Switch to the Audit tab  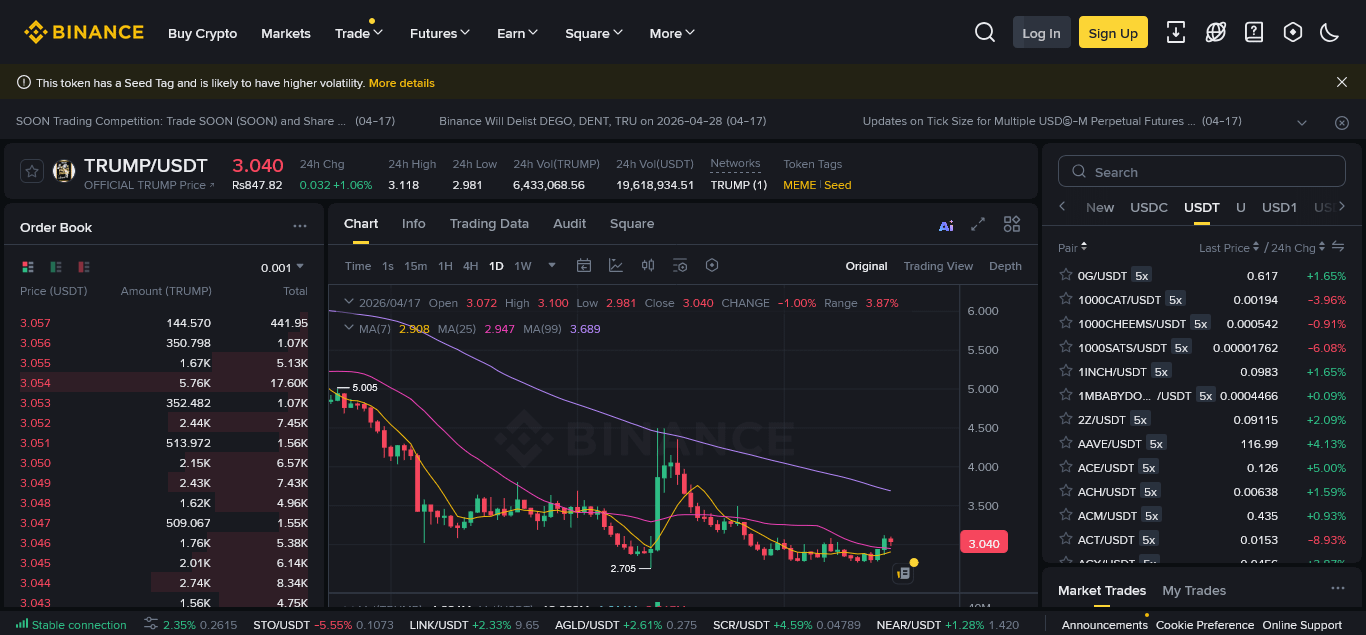570,223
